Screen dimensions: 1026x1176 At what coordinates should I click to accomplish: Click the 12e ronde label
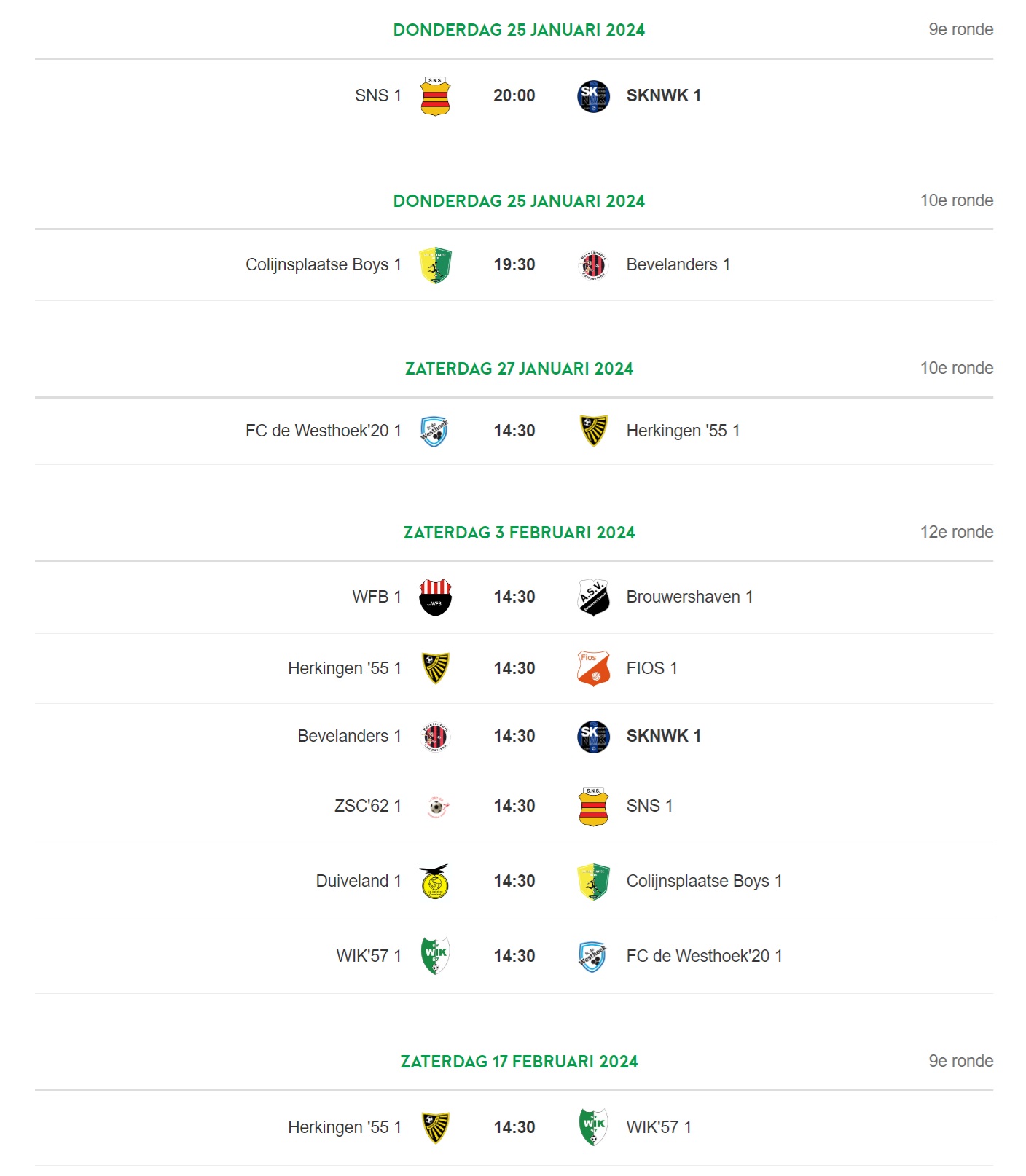[x=956, y=533]
